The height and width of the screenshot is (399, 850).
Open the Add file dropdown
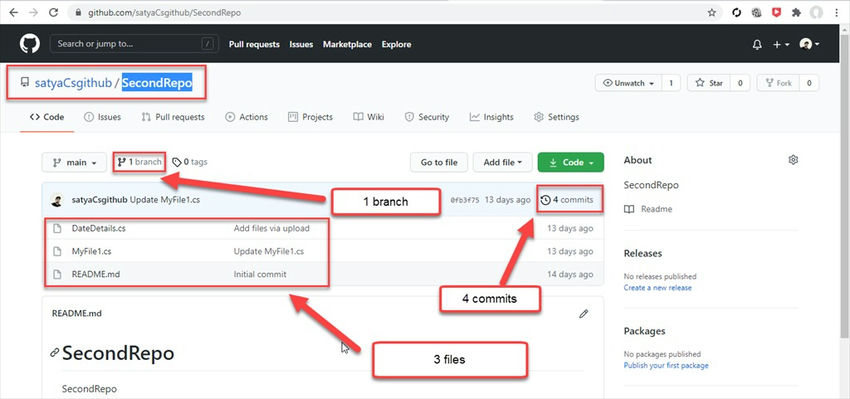(503, 163)
